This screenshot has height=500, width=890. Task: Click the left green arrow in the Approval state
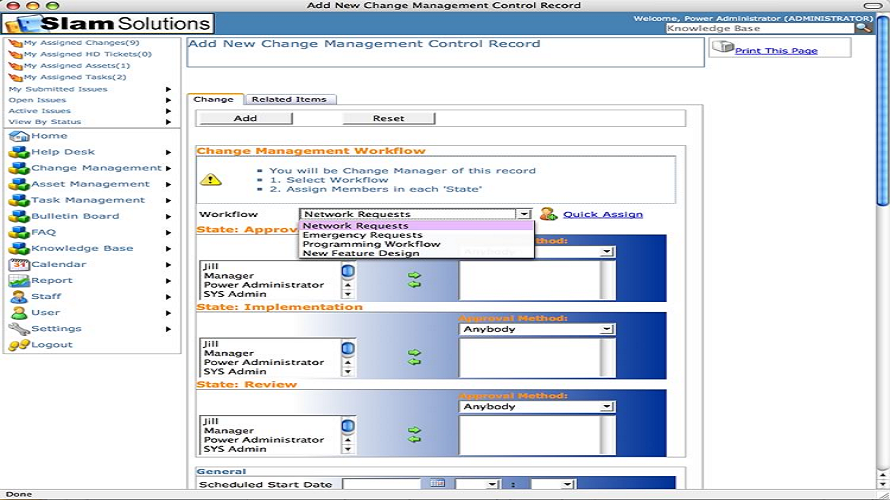pyautogui.click(x=414, y=284)
